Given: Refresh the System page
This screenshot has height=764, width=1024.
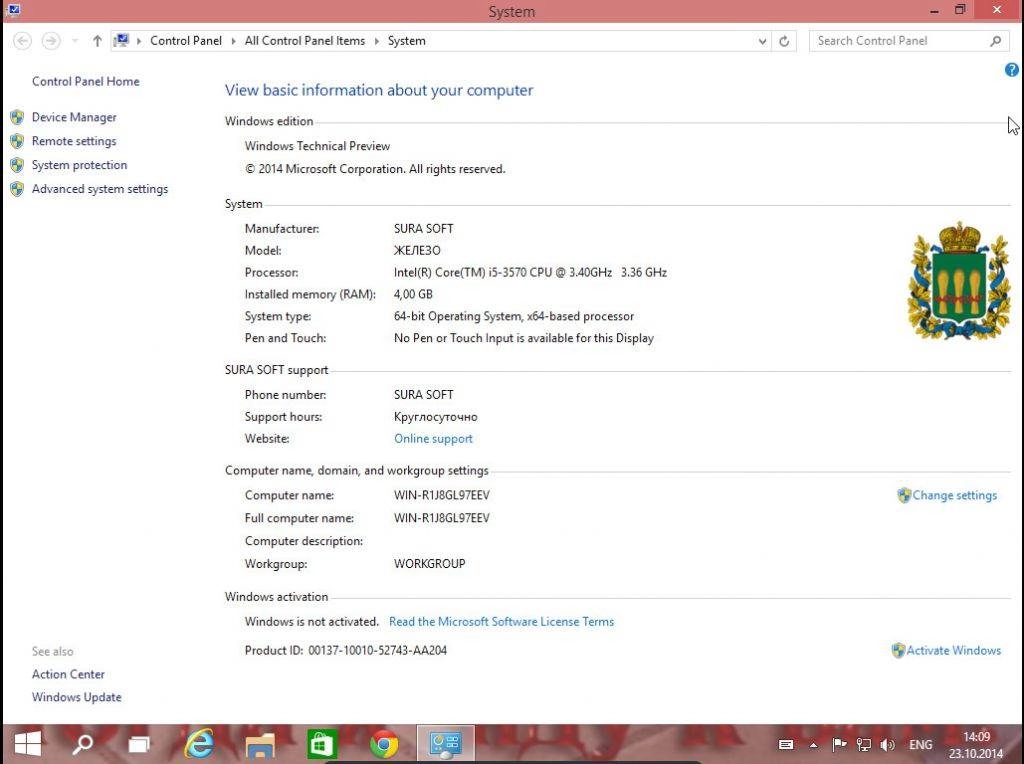Looking at the screenshot, I should [x=784, y=41].
